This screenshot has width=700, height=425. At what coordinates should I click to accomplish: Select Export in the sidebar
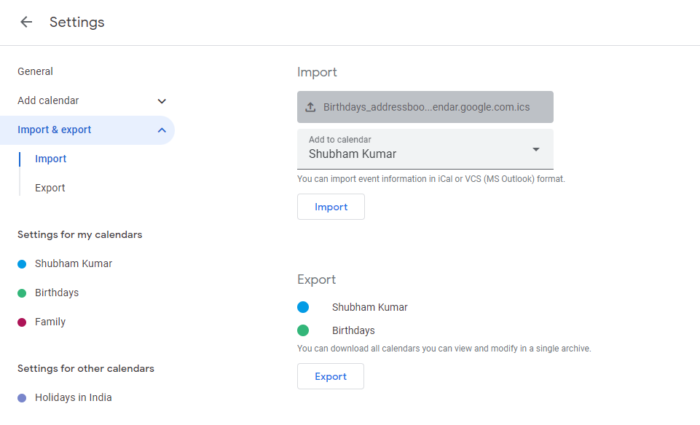tap(50, 188)
